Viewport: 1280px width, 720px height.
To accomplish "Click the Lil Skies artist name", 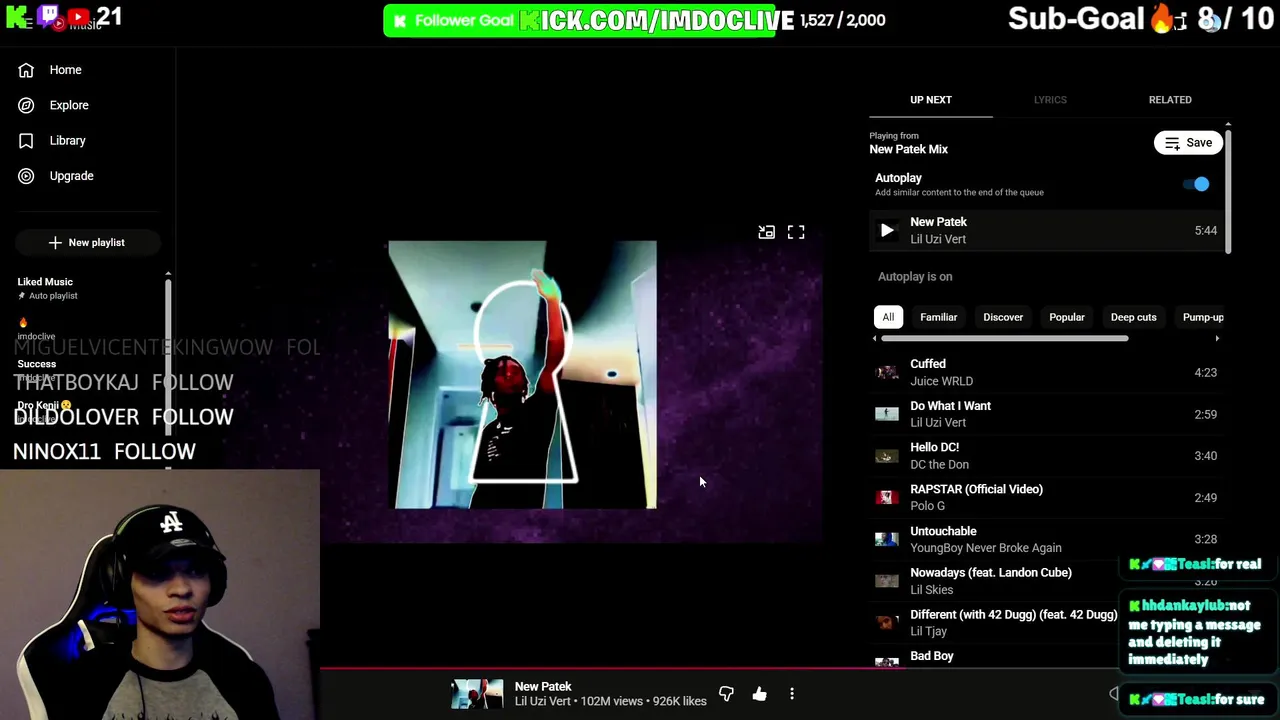I will (x=931, y=590).
